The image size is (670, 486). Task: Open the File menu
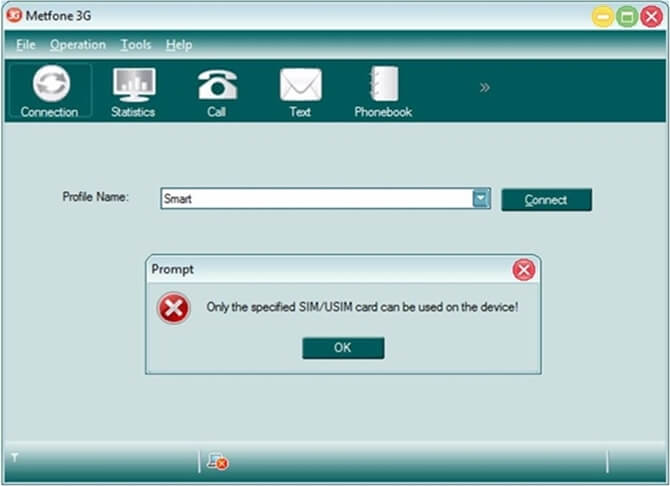(26, 44)
